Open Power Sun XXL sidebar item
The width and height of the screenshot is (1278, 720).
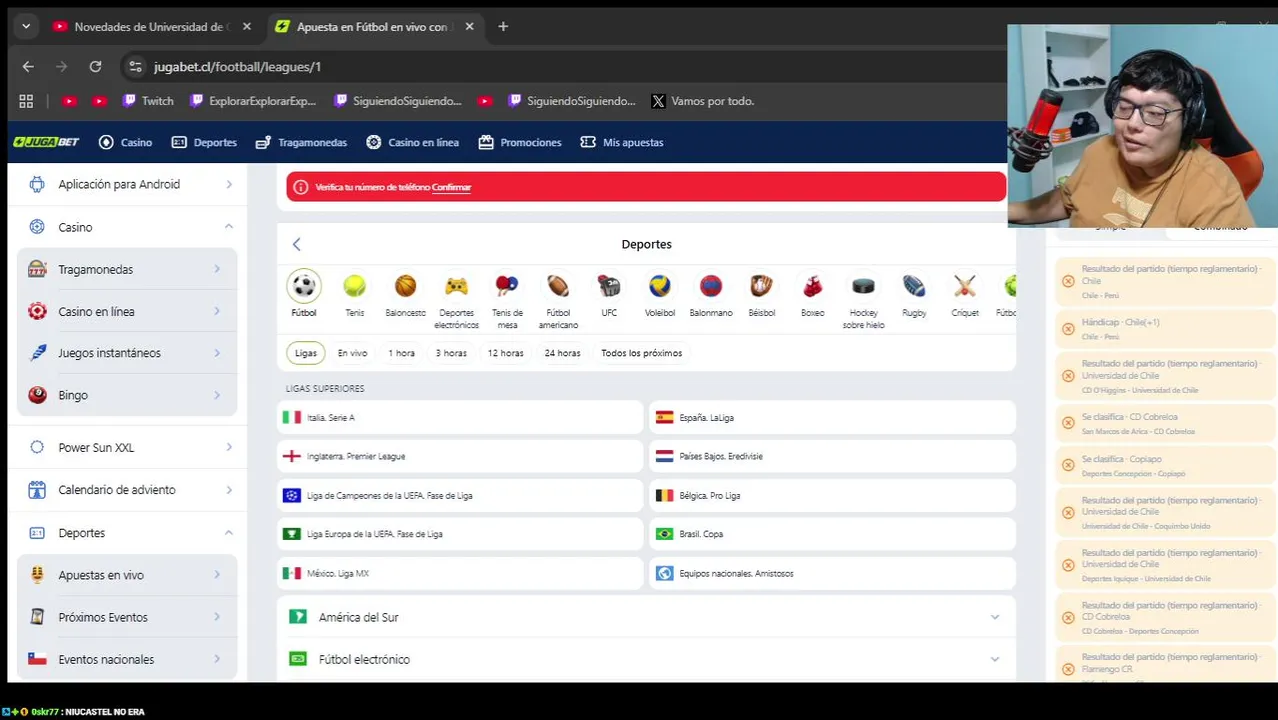point(127,447)
